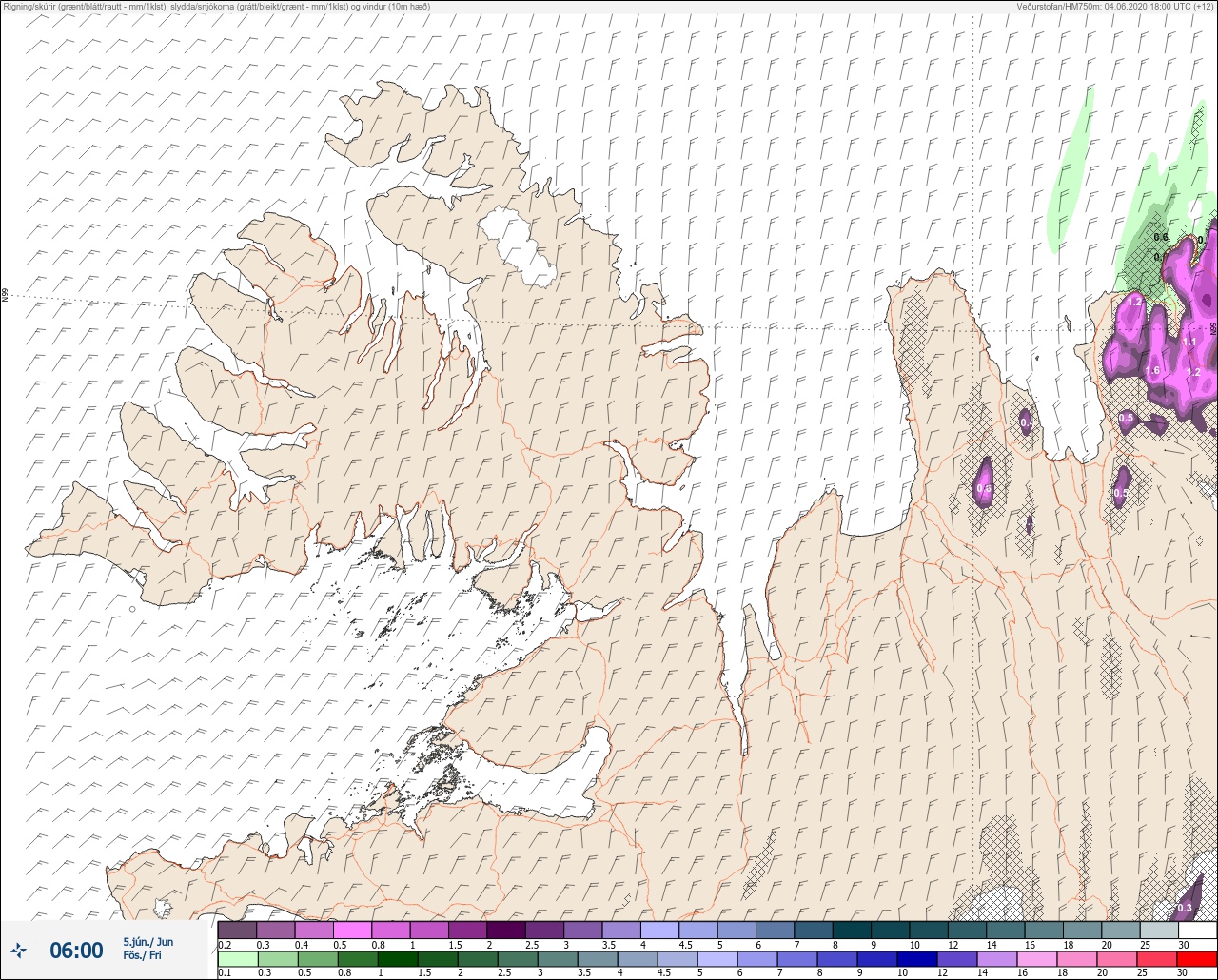Click the '0.2' legend scale label
The image size is (1218, 980).
tap(225, 944)
